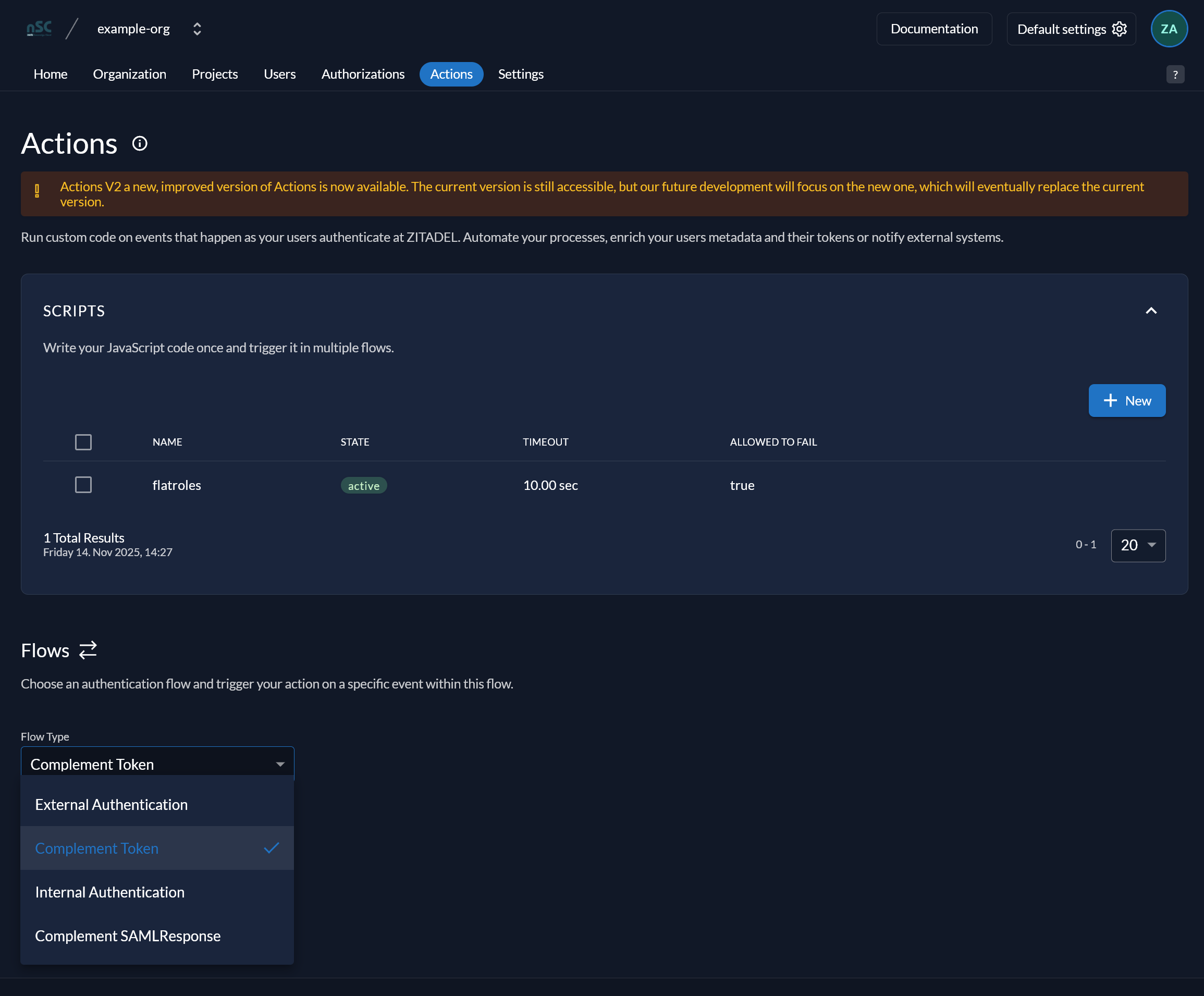Select External Authentication flow option

(157, 805)
